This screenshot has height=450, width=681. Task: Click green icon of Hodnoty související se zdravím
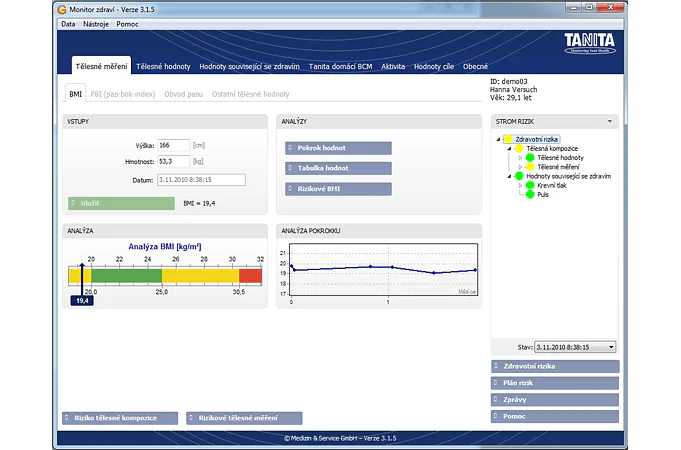519,176
